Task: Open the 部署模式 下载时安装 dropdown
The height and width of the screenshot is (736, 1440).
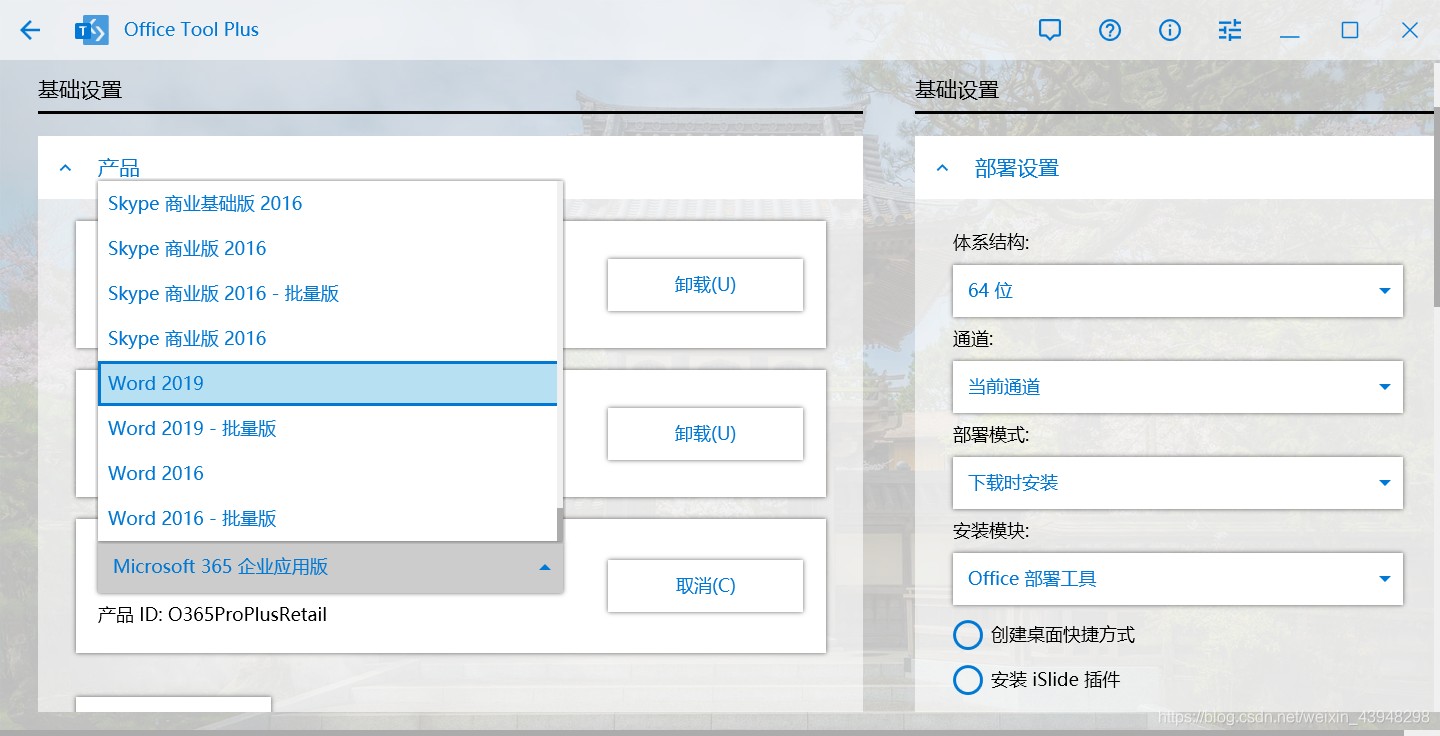Action: coord(1177,483)
